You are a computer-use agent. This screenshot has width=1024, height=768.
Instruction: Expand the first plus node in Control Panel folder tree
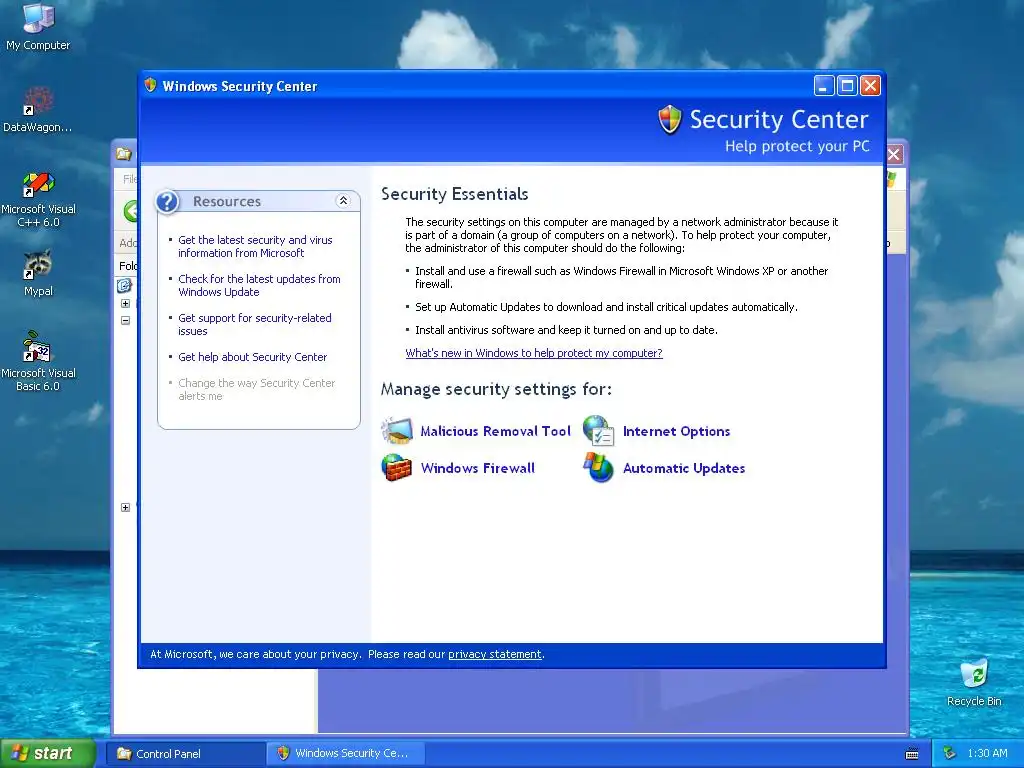[125, 304]
